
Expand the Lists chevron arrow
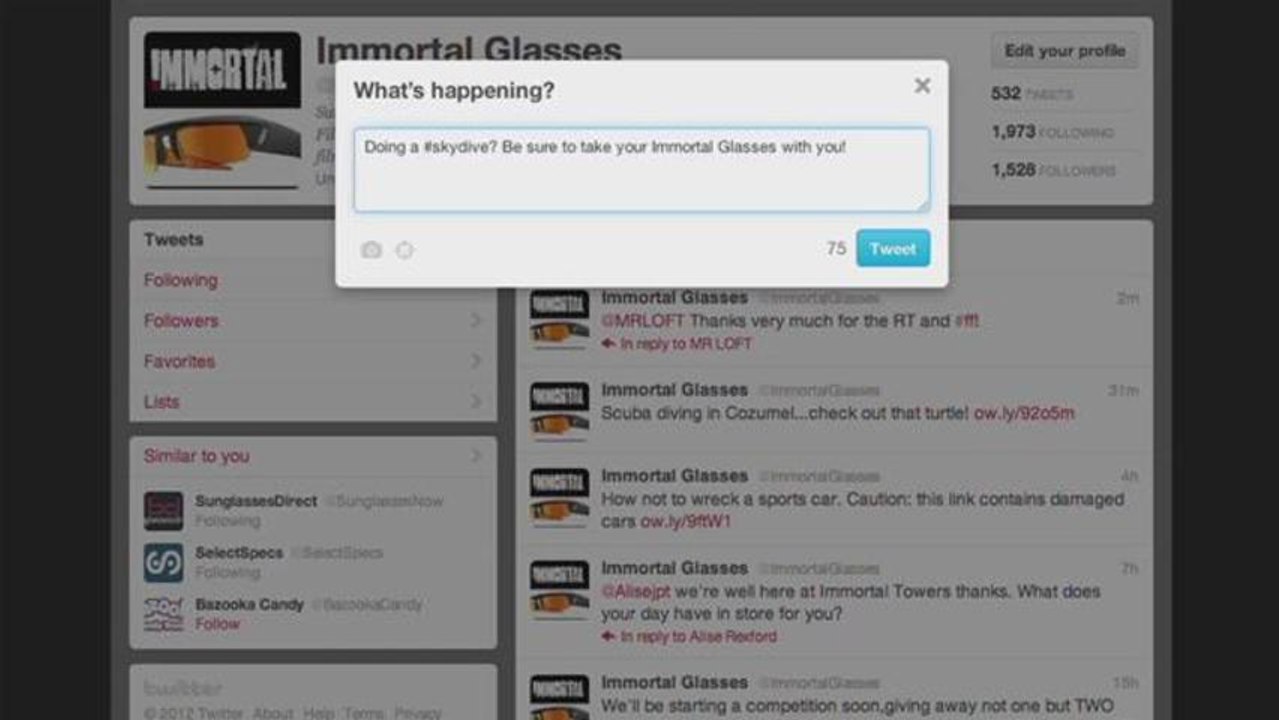[x=476, y=402]
